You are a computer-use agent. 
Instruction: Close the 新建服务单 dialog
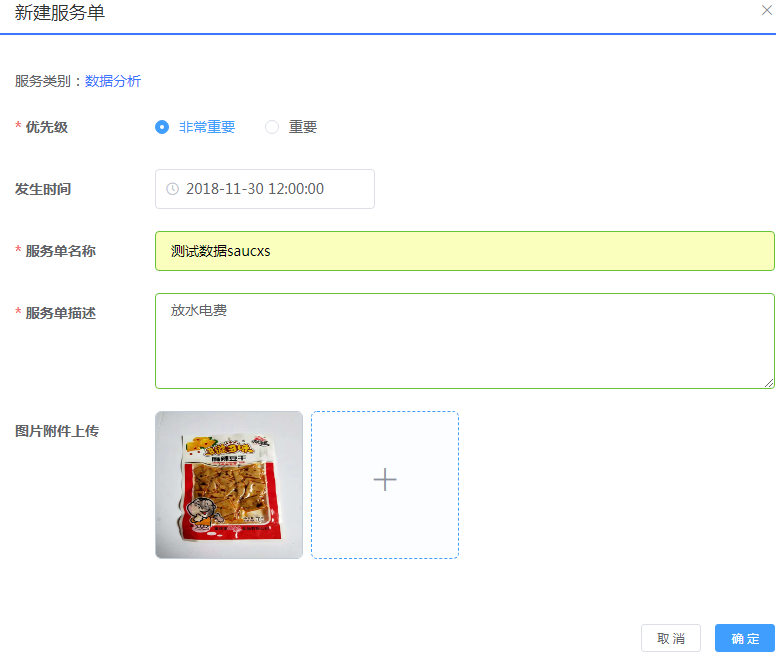click(x=767, y=10)
